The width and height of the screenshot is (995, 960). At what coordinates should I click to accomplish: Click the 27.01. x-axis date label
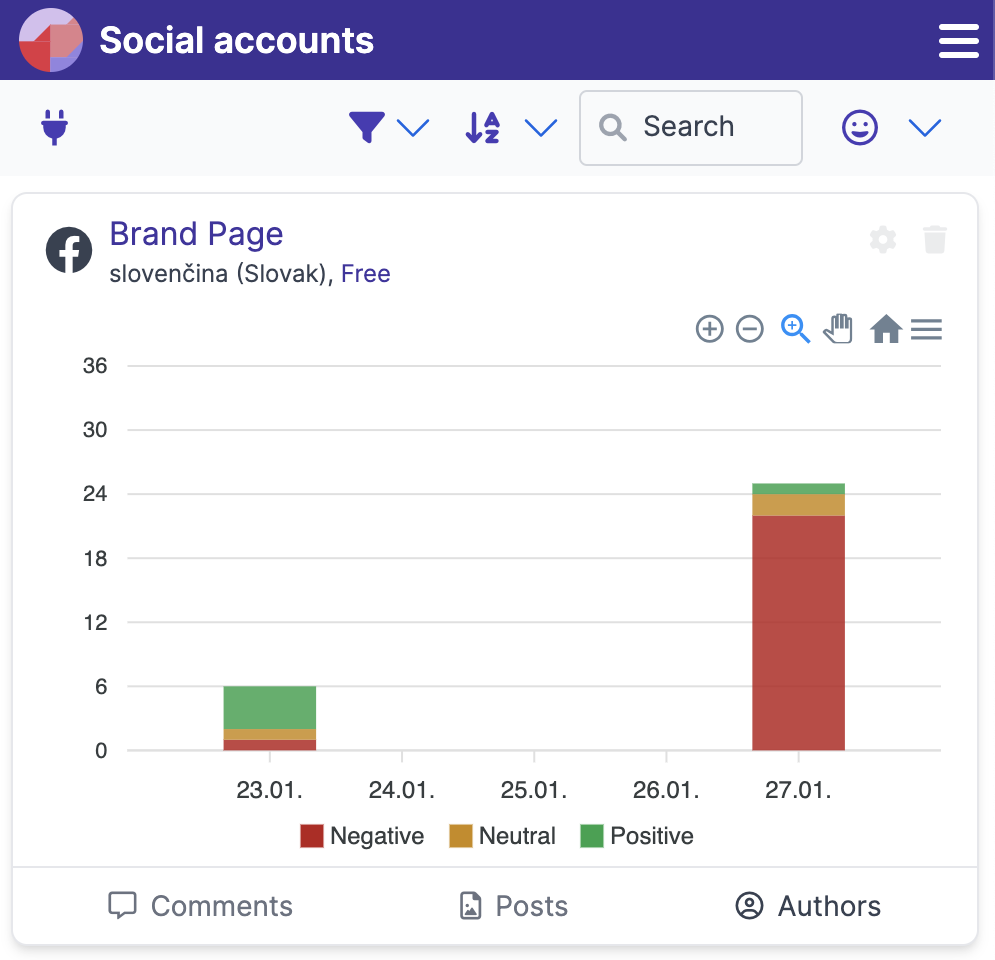click(798, 790)
